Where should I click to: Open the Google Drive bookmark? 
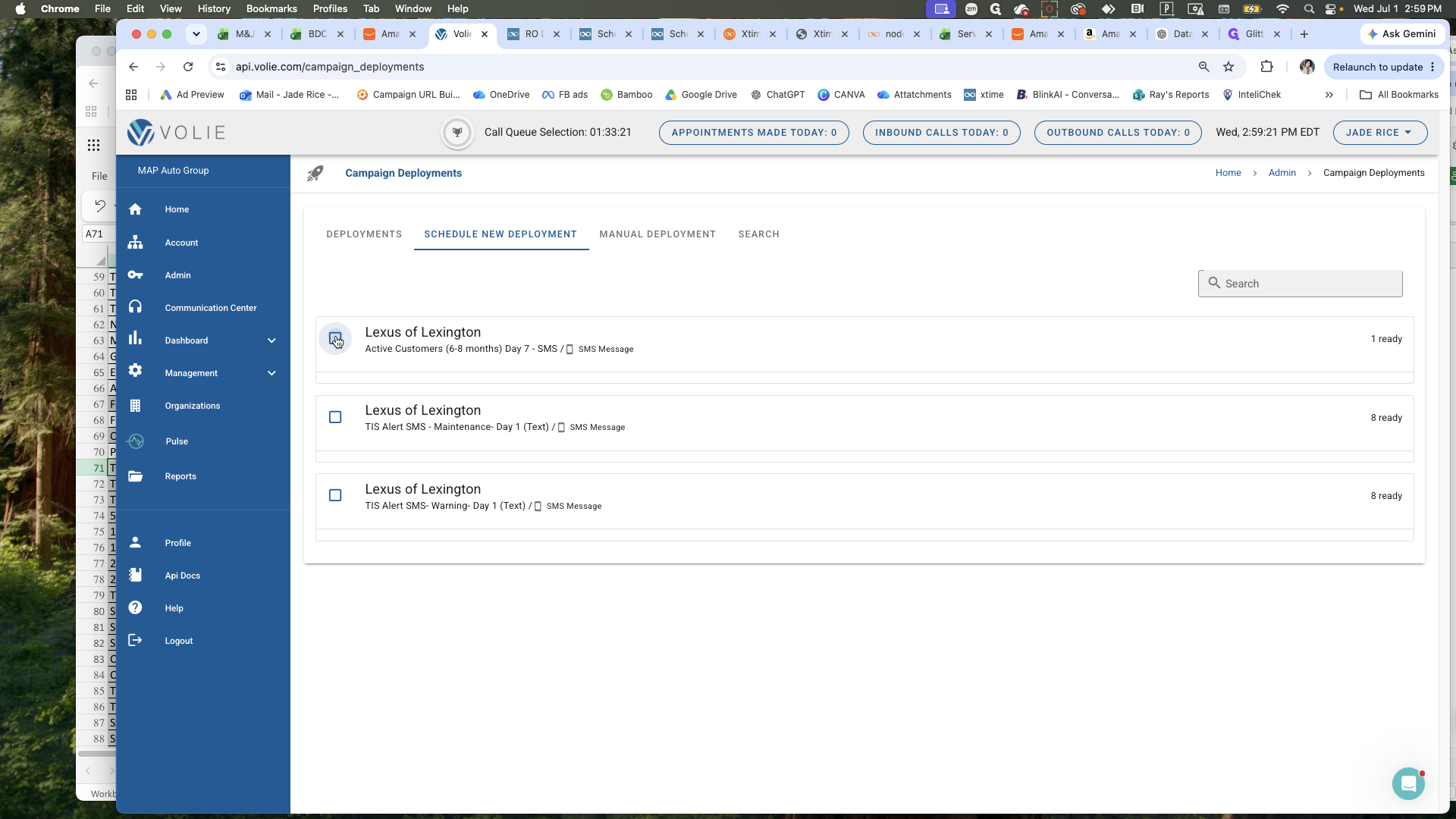701,95
